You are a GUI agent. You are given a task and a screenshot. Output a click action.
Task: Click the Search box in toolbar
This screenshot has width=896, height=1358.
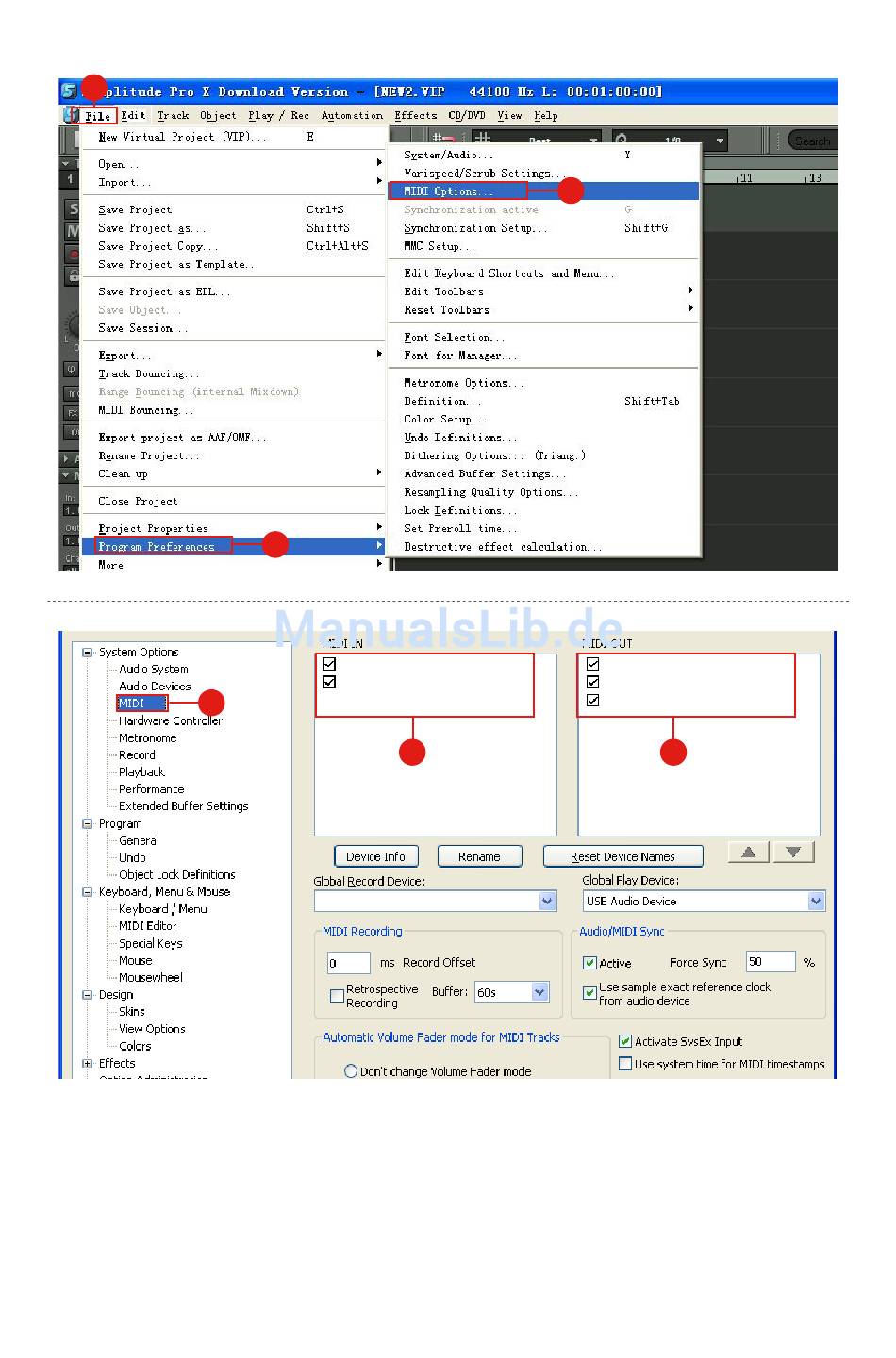tap(811, 141)
